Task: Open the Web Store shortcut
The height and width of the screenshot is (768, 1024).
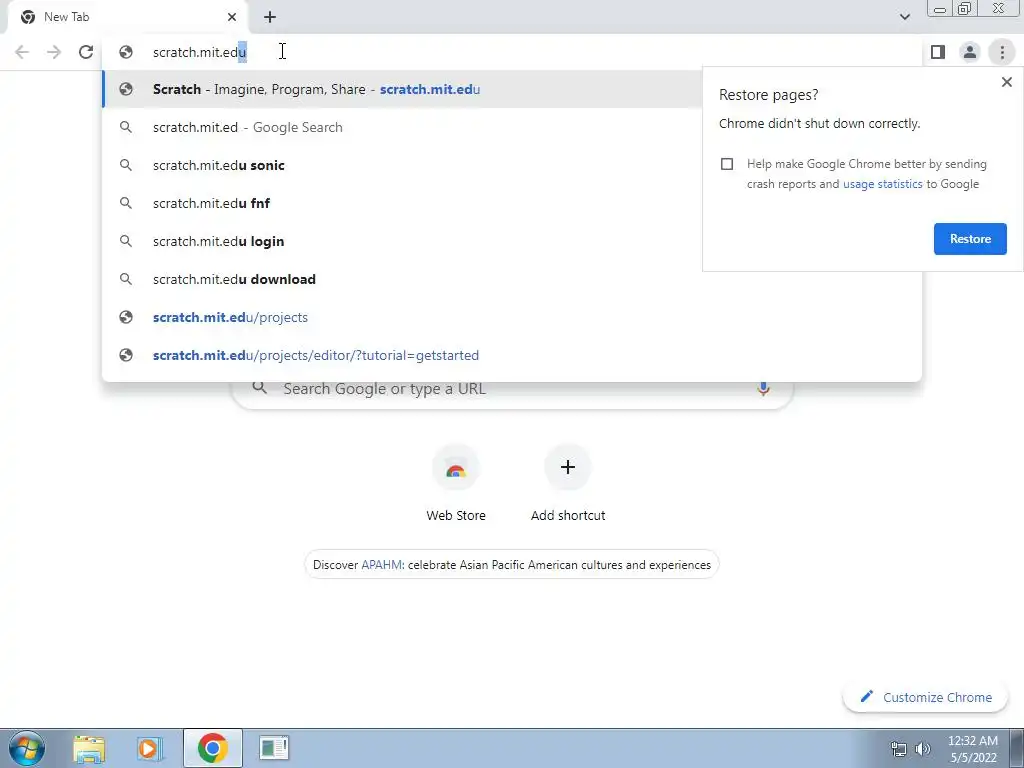Action: tap(456, 484)
